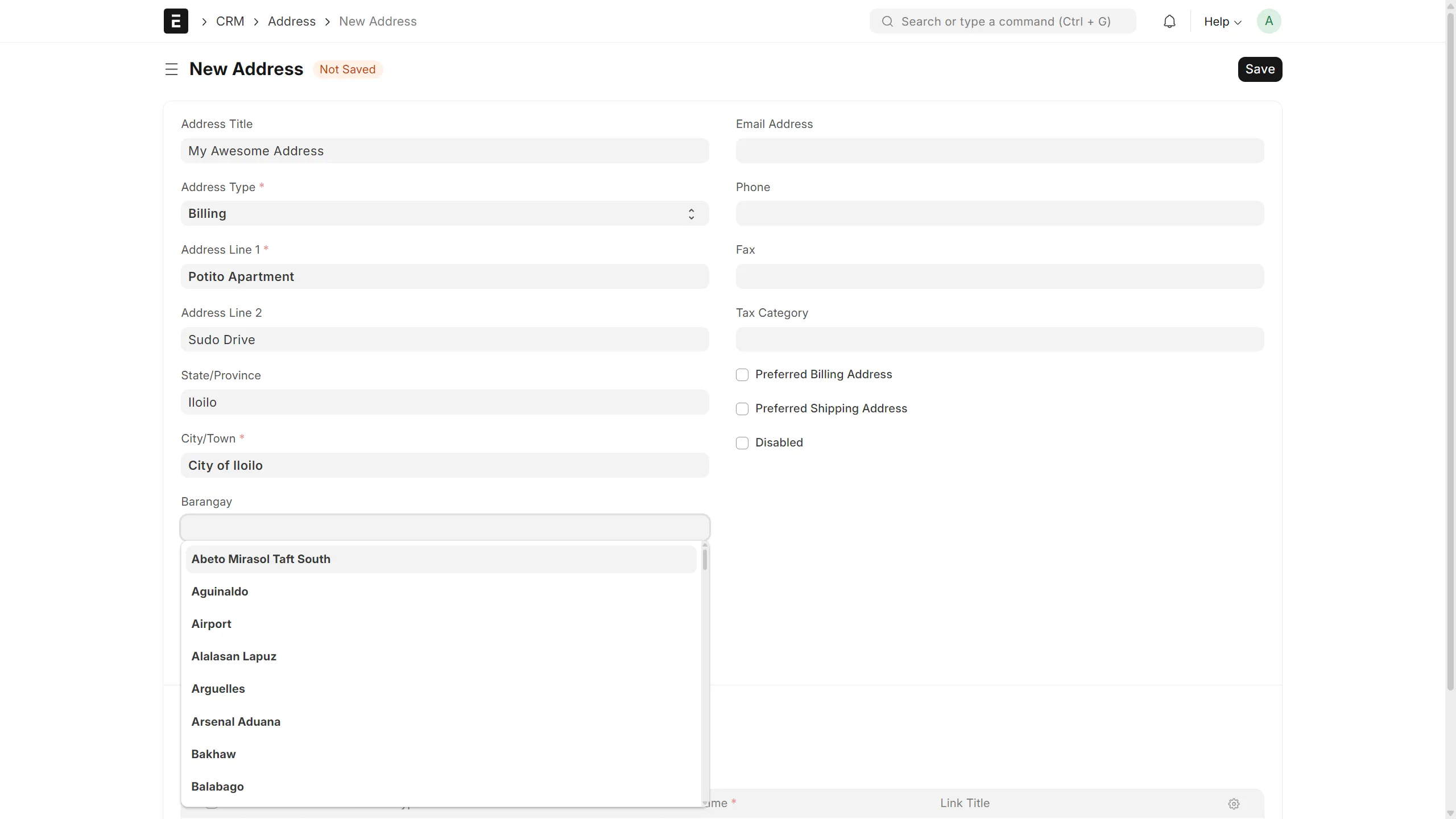Open the Address breadcrumb link

pos(291,22)
